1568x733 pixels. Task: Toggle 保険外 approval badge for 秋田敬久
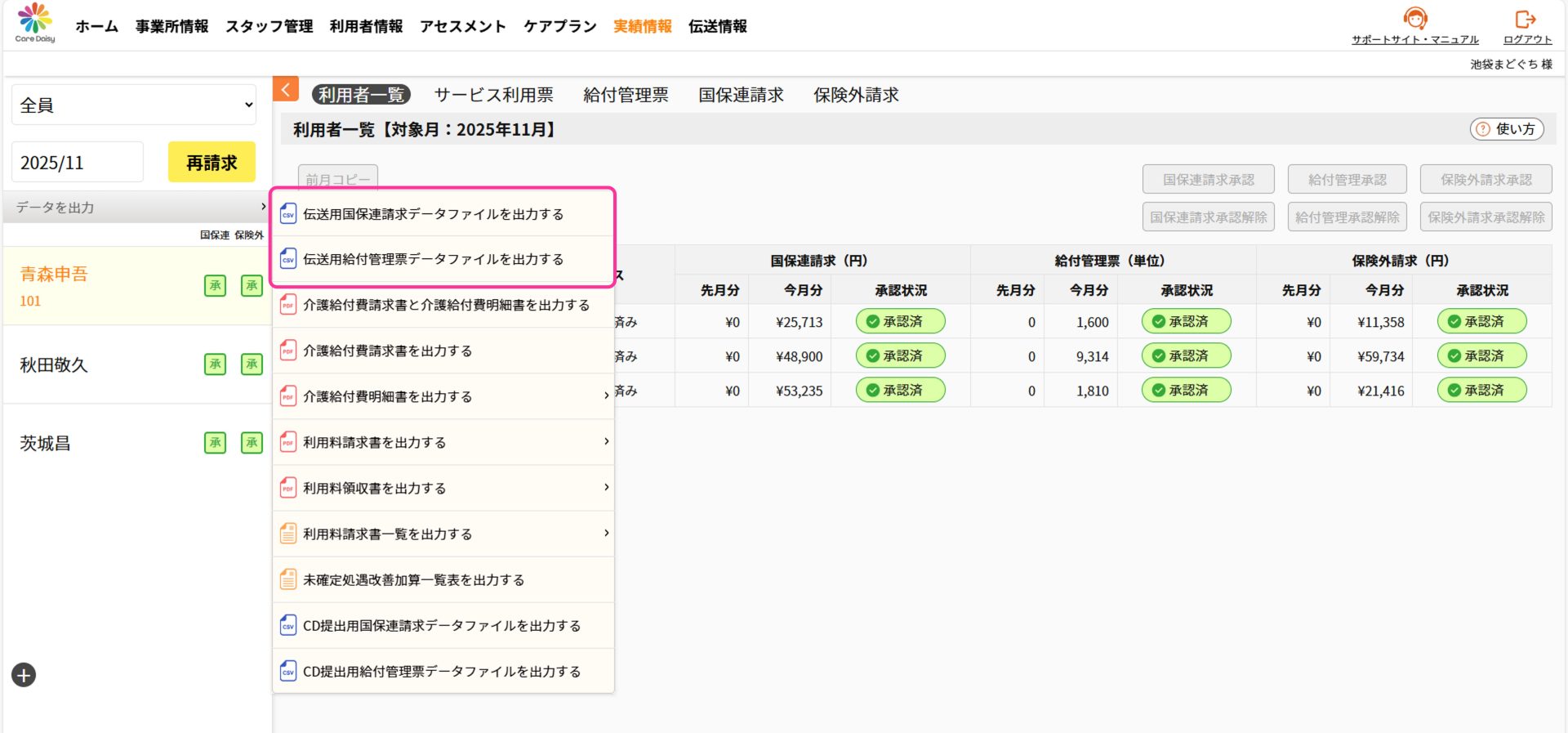point(252,364)
